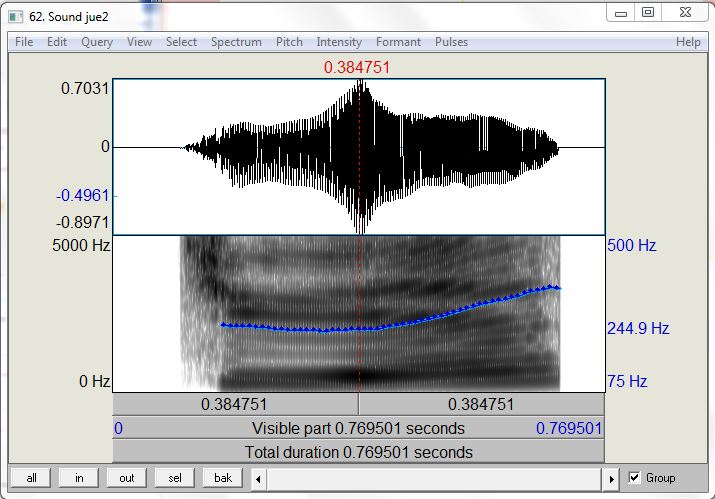This screenshot has width=715, height=499.
Task: Click the 244.9 Hz pitch value
Action: point(638,328)
